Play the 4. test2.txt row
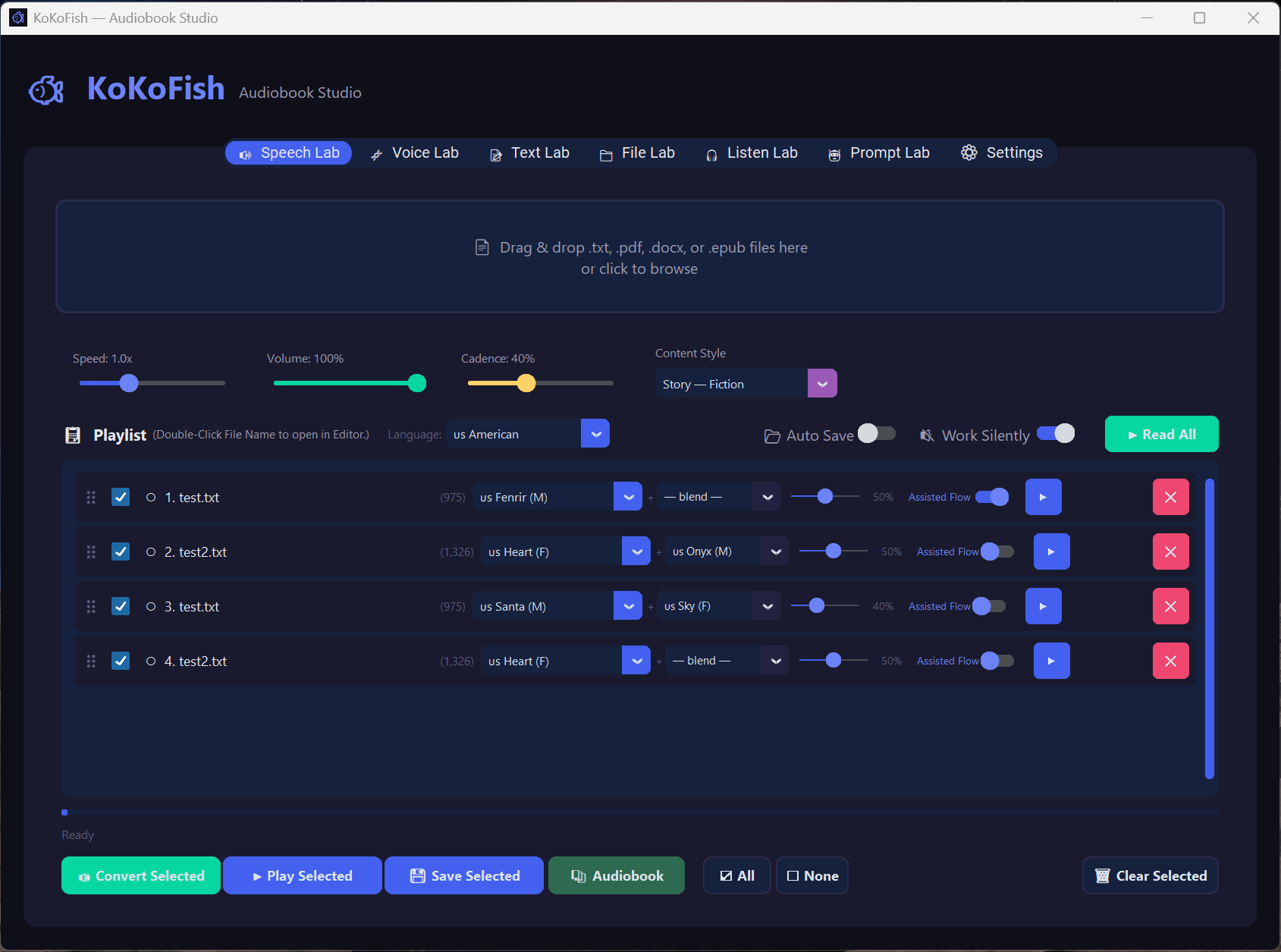This screenshot has height=952, width=1281. pyautogui.click(x=1051, y=661)
